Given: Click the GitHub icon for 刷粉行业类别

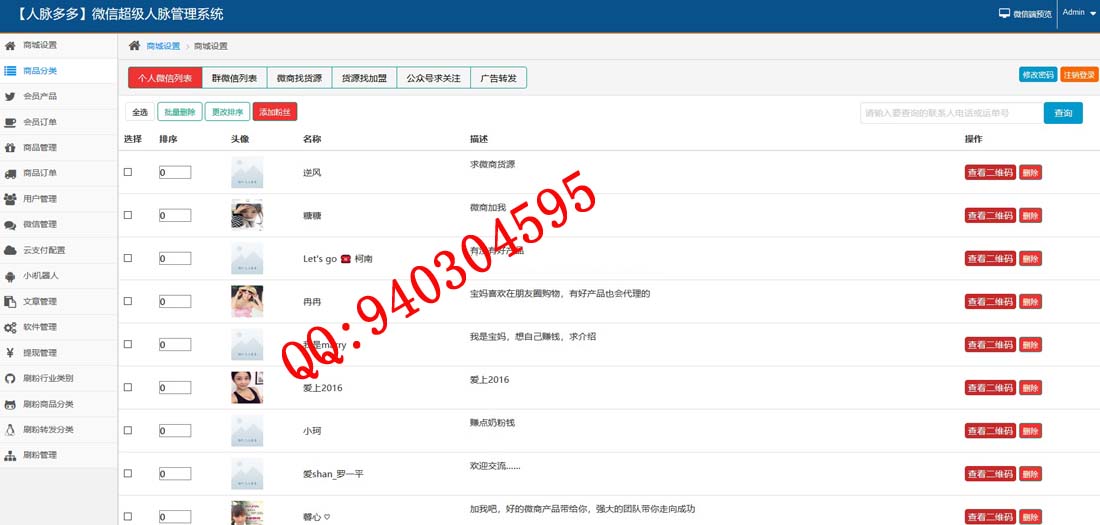Looking at the screenshot, I should point(10,379).
